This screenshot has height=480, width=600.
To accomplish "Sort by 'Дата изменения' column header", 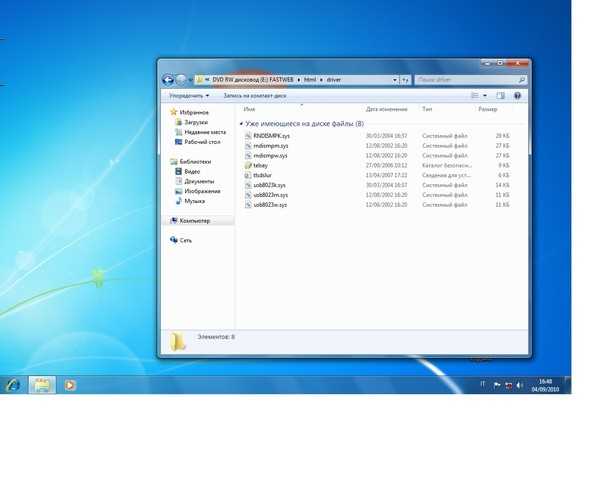I will 386,109.
